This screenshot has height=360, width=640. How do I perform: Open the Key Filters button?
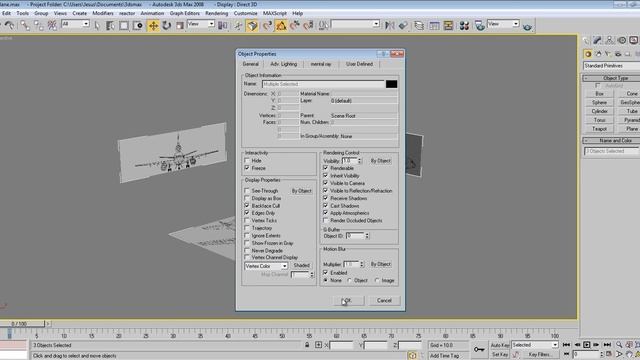540,355
